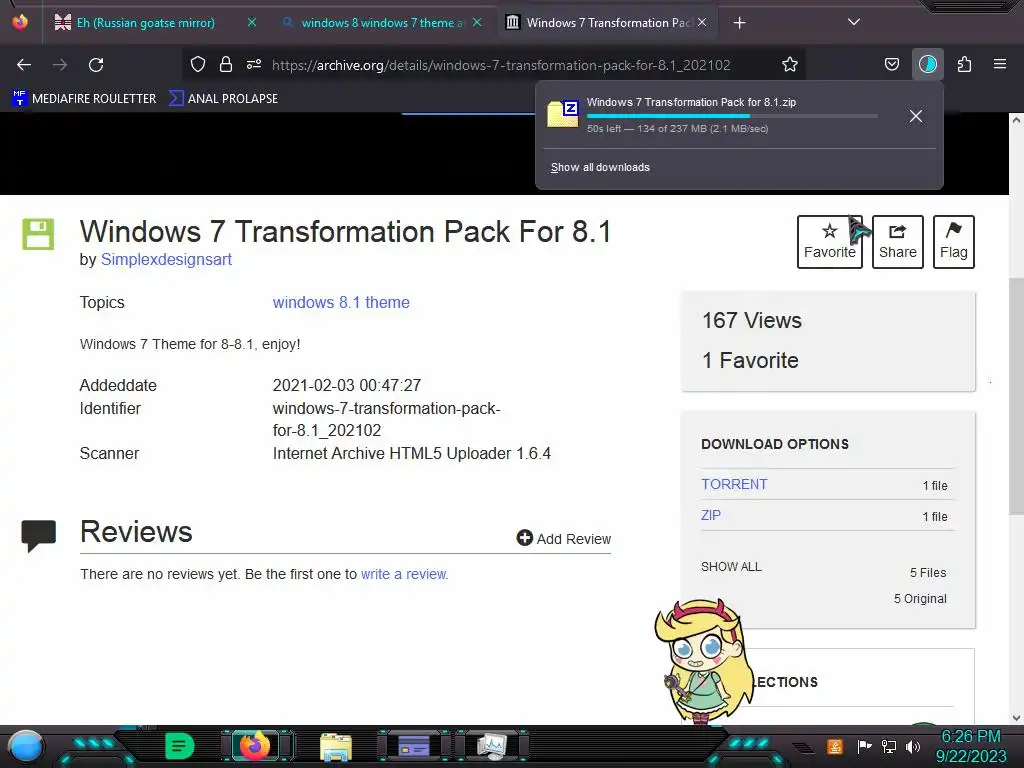
Task: Click the 5 Original files text
Action: [x=920, y=599]
